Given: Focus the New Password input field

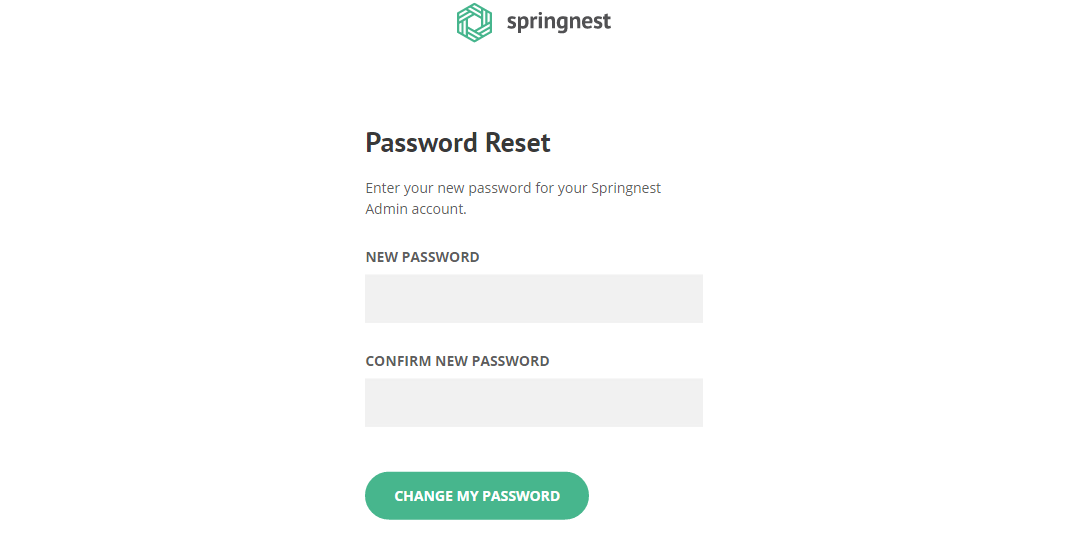Looking at the screenshot, I should pyautogui.click(x=533, y=299).
